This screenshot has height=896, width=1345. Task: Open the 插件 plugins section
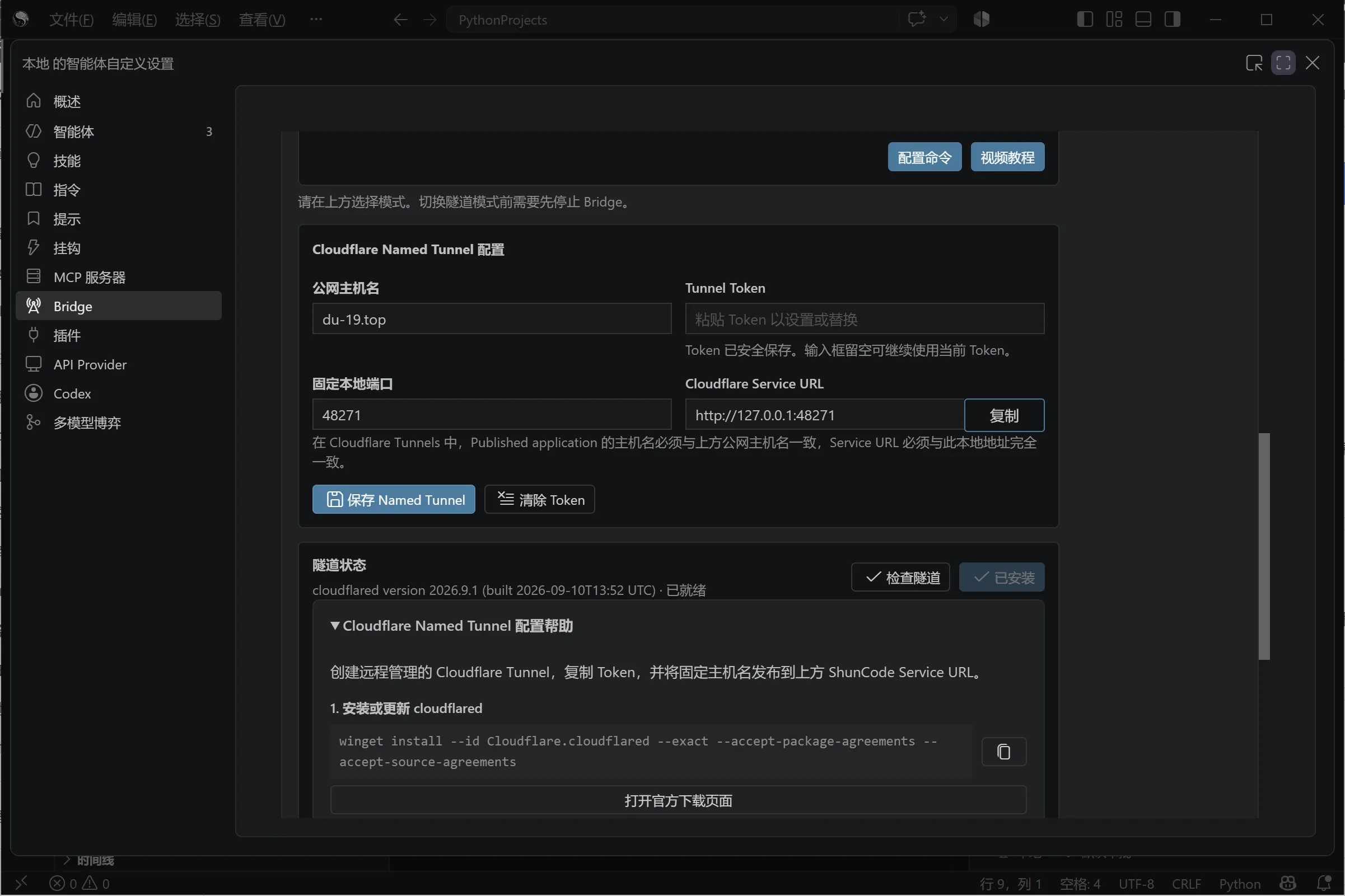pyautogui.click(x=118, y=335)
